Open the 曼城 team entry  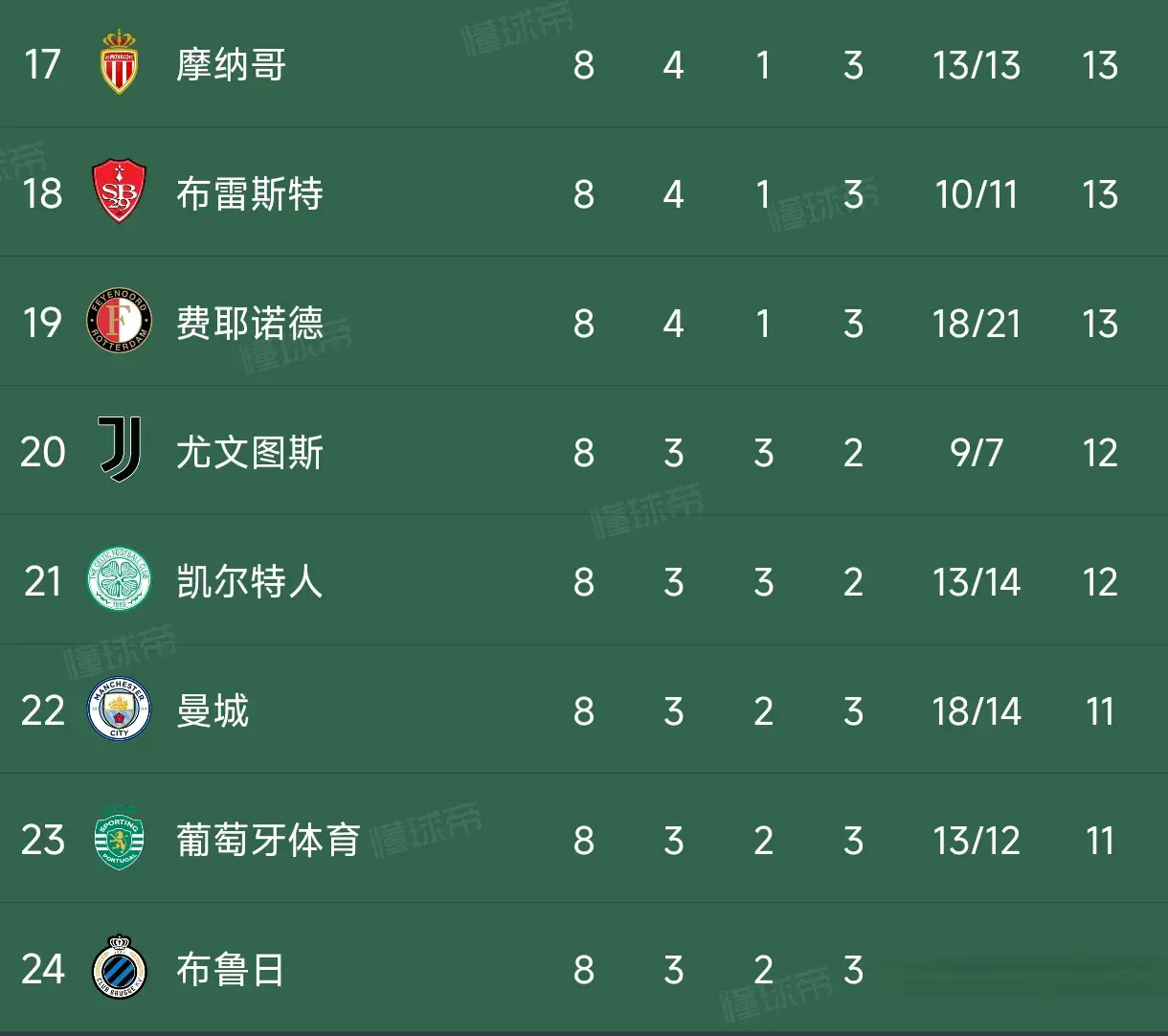[213, 711]
